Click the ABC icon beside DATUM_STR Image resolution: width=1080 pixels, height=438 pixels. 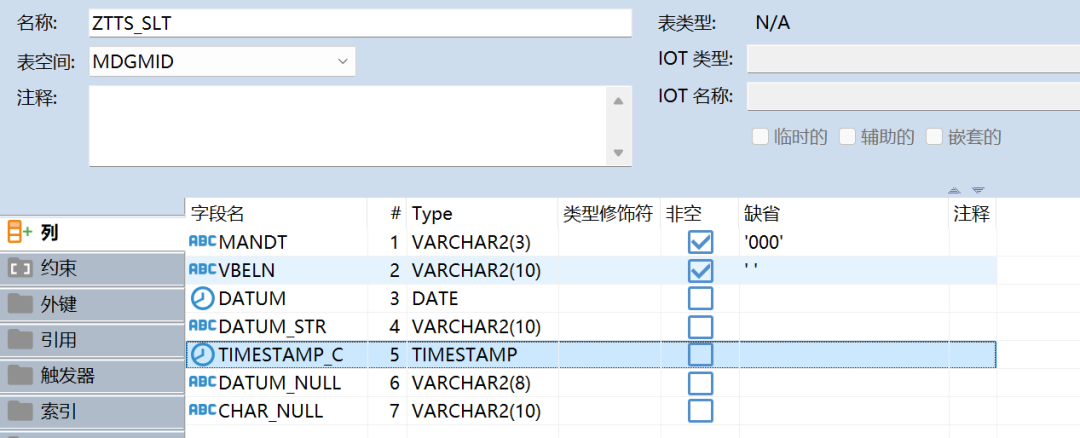[x=202, y=326]
